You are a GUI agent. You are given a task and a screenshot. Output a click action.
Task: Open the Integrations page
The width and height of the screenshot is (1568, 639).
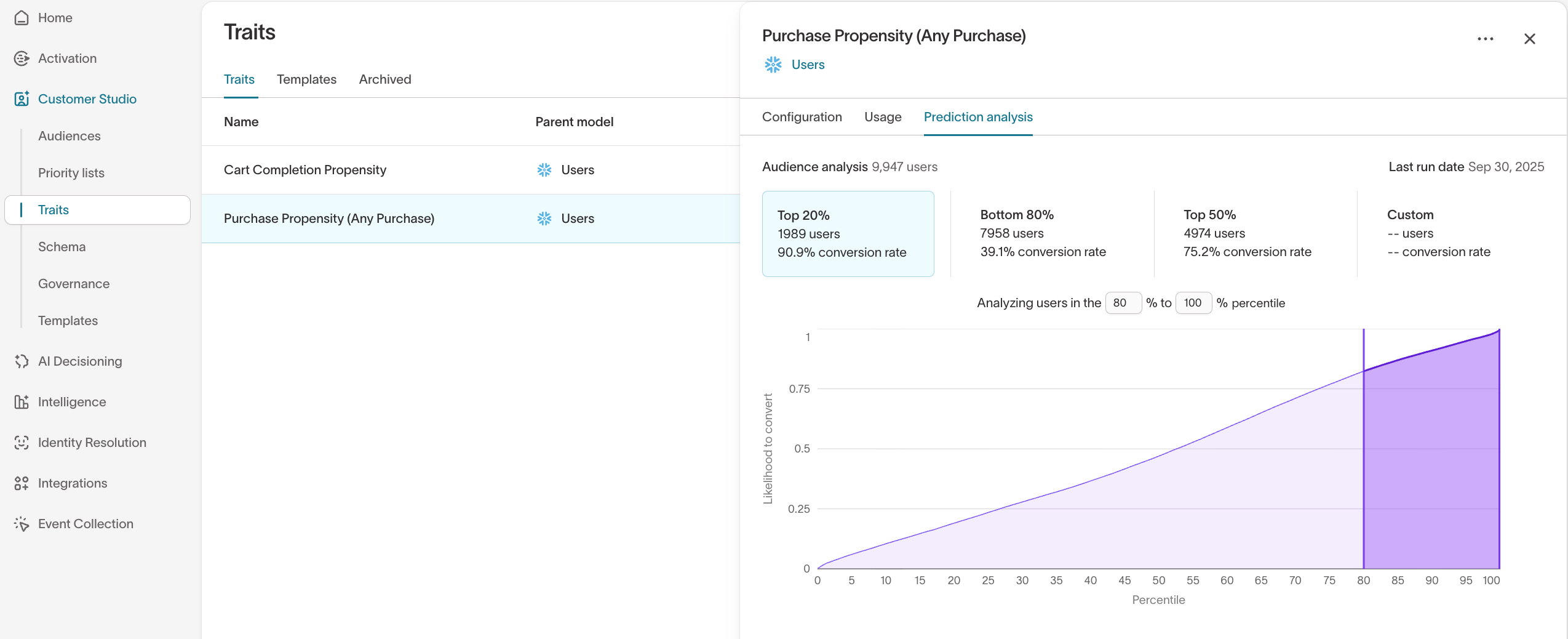pos(73,483)
